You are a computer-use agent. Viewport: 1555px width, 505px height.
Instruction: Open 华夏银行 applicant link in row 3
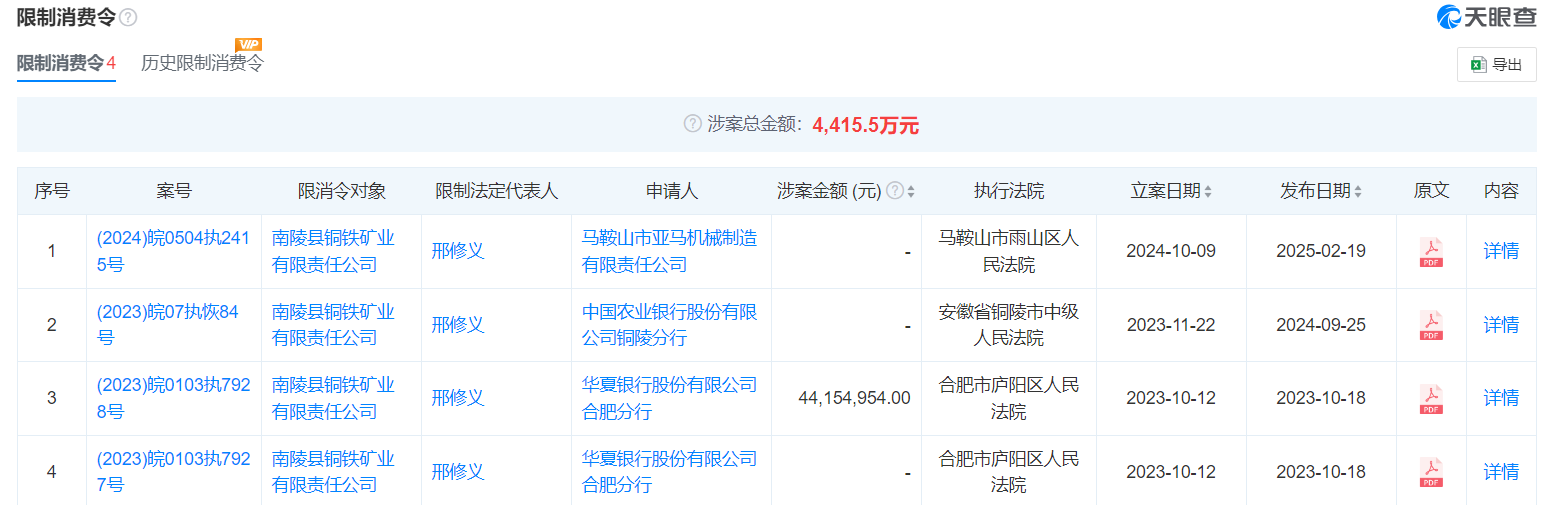(670, 398)
